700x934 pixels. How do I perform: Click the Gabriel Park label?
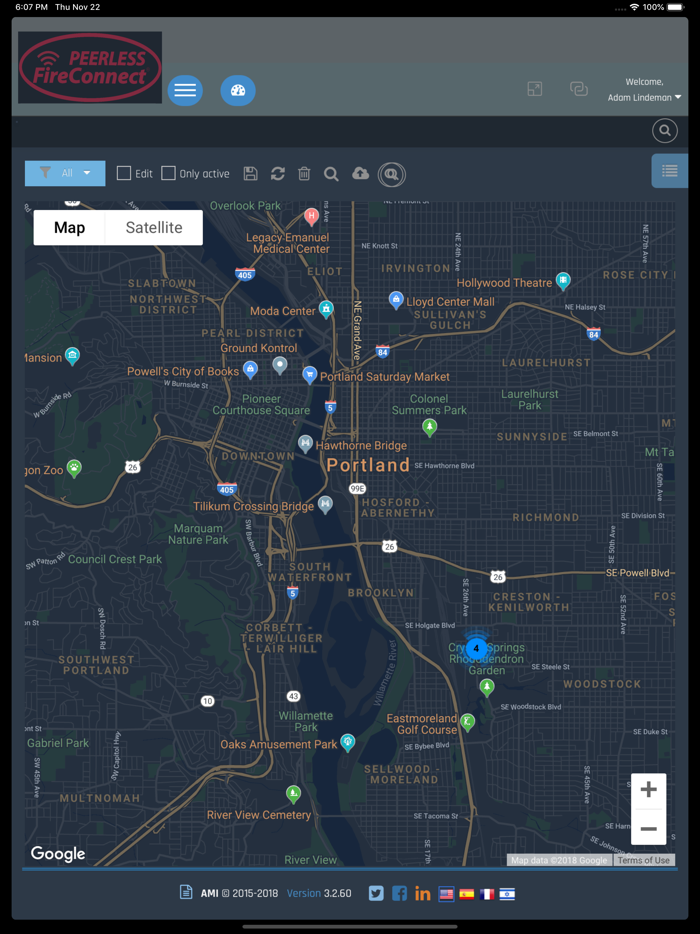[58, 743]
